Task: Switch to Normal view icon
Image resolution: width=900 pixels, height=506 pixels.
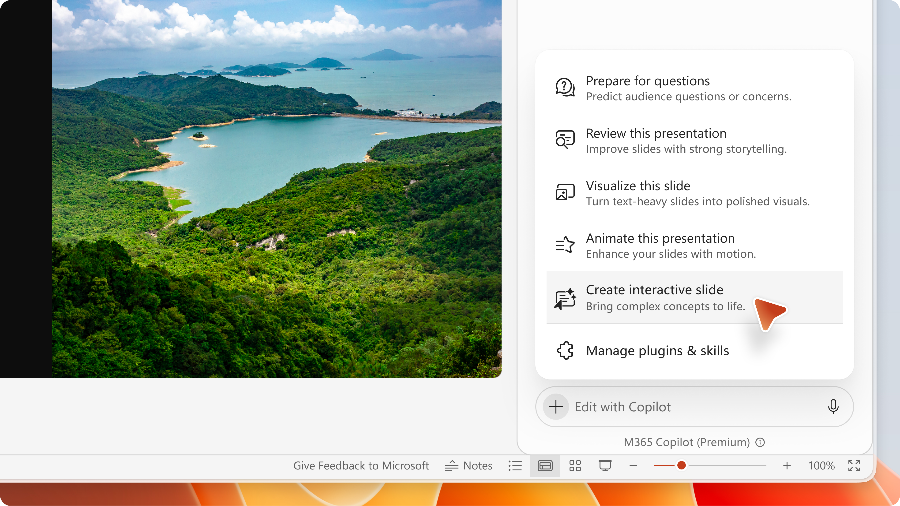Action: (545, 466)
